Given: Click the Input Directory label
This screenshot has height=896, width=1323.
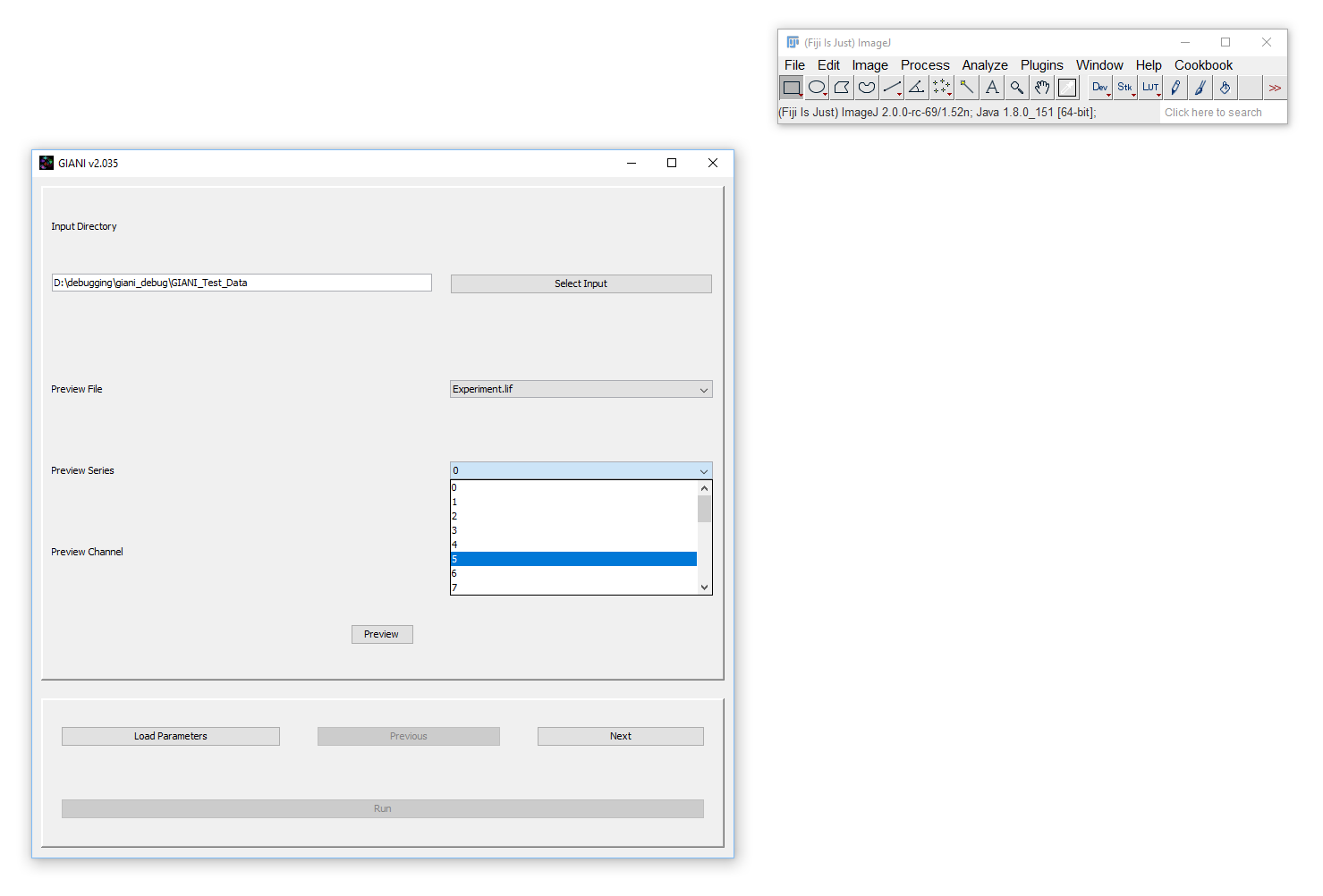Looking at the screenshot, I should tap(84, 226).
